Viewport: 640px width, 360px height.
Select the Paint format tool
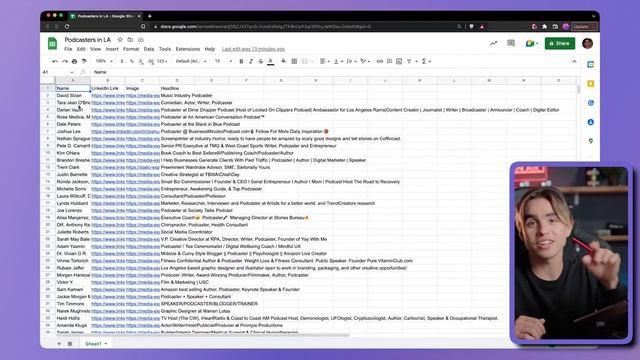tap(84, 61)
